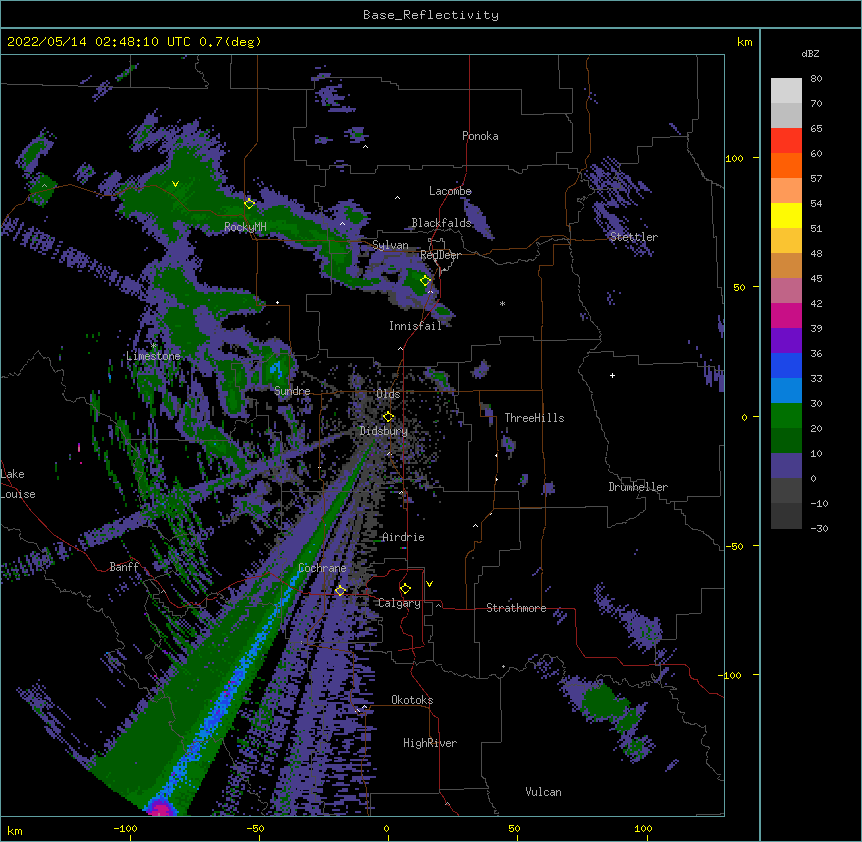Screen dimensions: 862x842
Task: Select the Sylvan label
Action: click(x=390, y=245)
